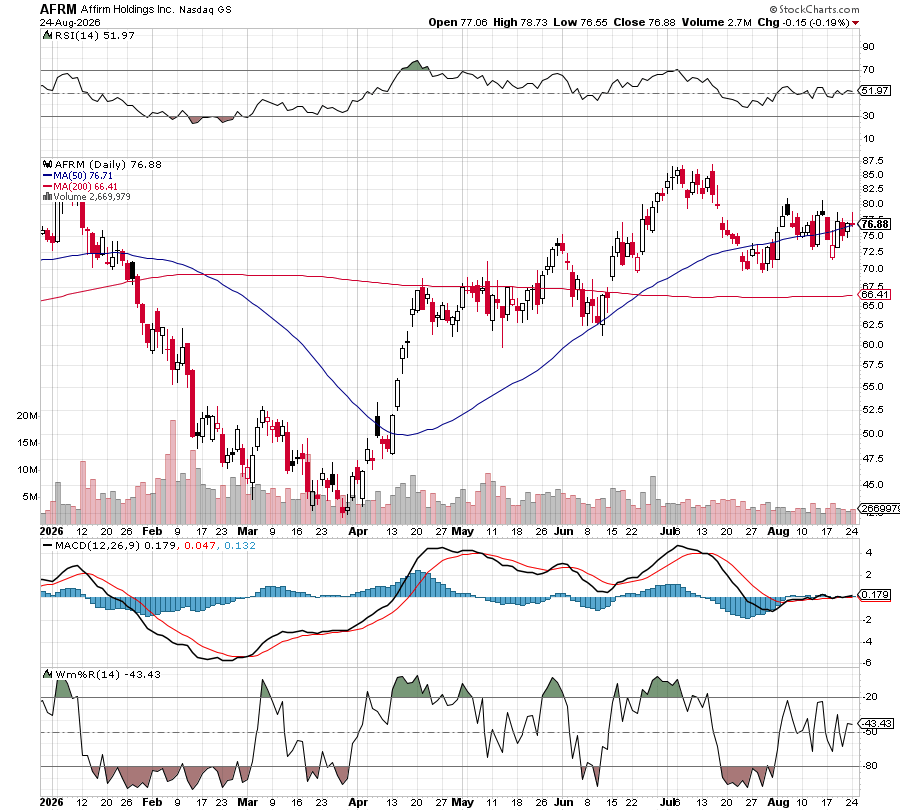Click the Wm%R(14) -43.43 indicator label
Image resolution: width=900 pixels, height=811 pixels.
[x=107, y=674]
